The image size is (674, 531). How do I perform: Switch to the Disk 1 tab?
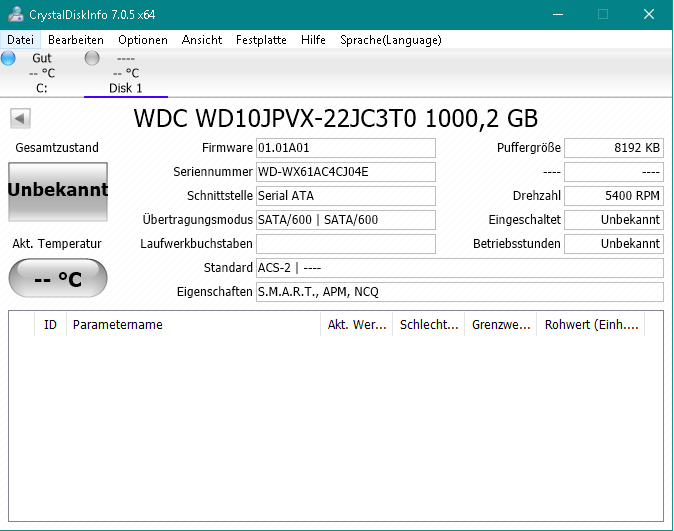point(126,73)
